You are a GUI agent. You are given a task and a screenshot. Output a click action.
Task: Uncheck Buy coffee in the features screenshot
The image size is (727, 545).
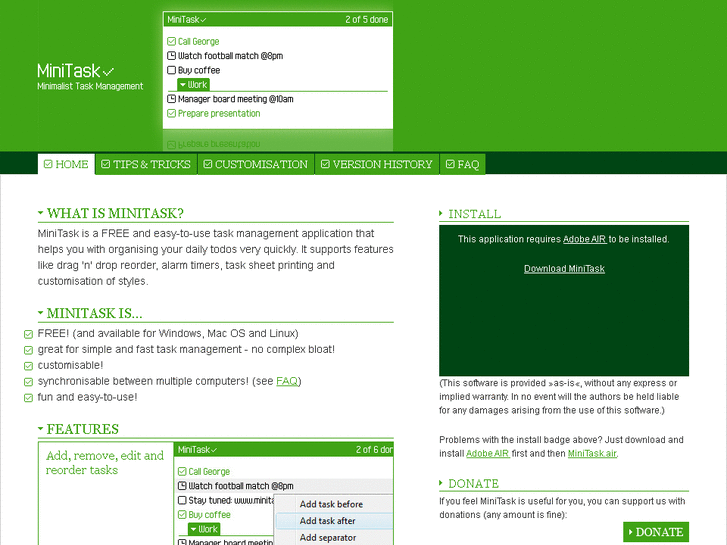click(182, 515)
